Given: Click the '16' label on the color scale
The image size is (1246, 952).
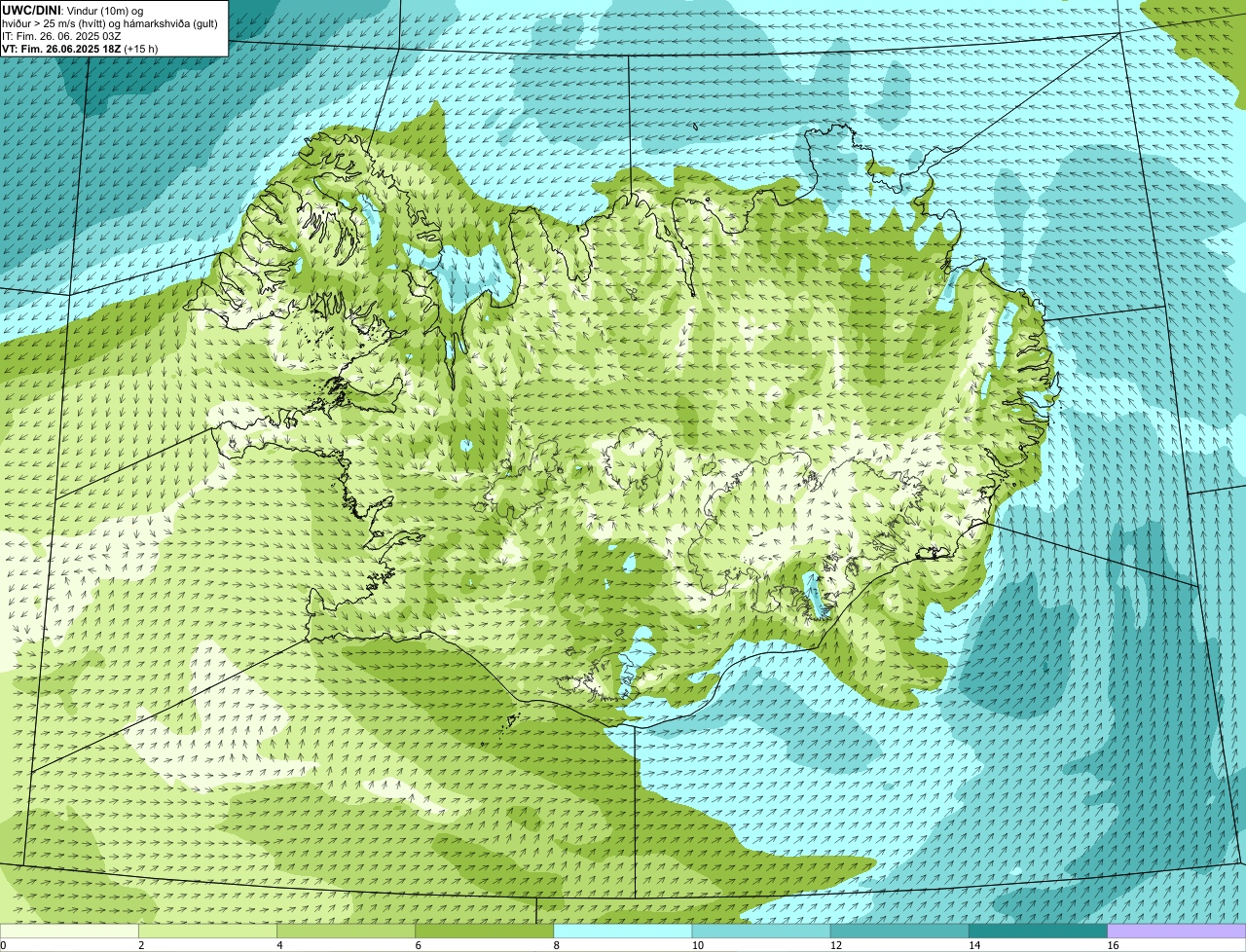Looking at the screenshot, I should pyautogui.click(x=1113, y=945).
